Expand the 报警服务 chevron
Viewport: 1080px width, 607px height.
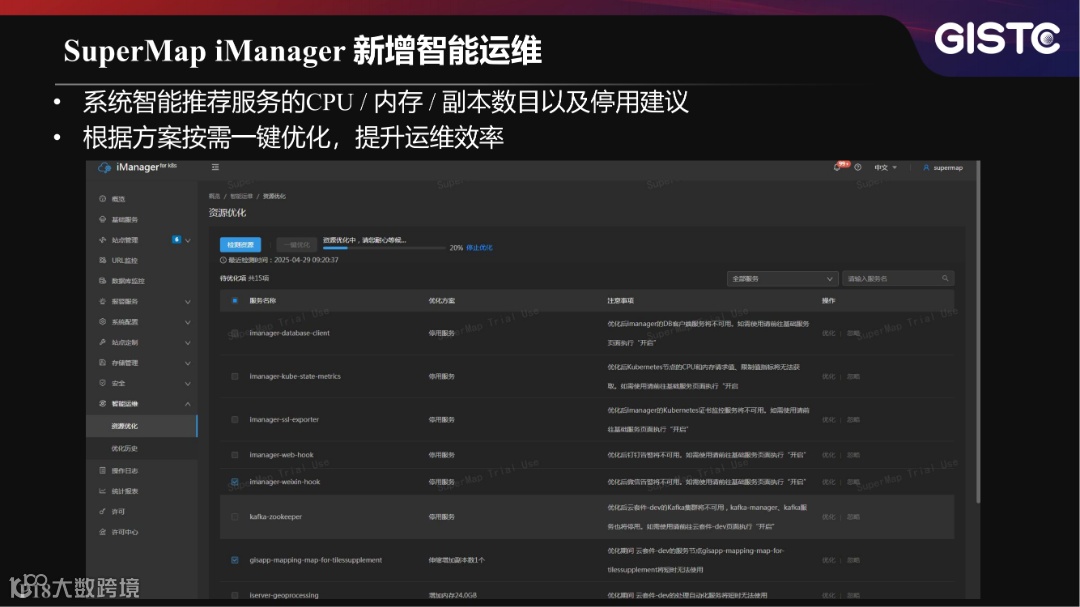(x=188, y=302)
